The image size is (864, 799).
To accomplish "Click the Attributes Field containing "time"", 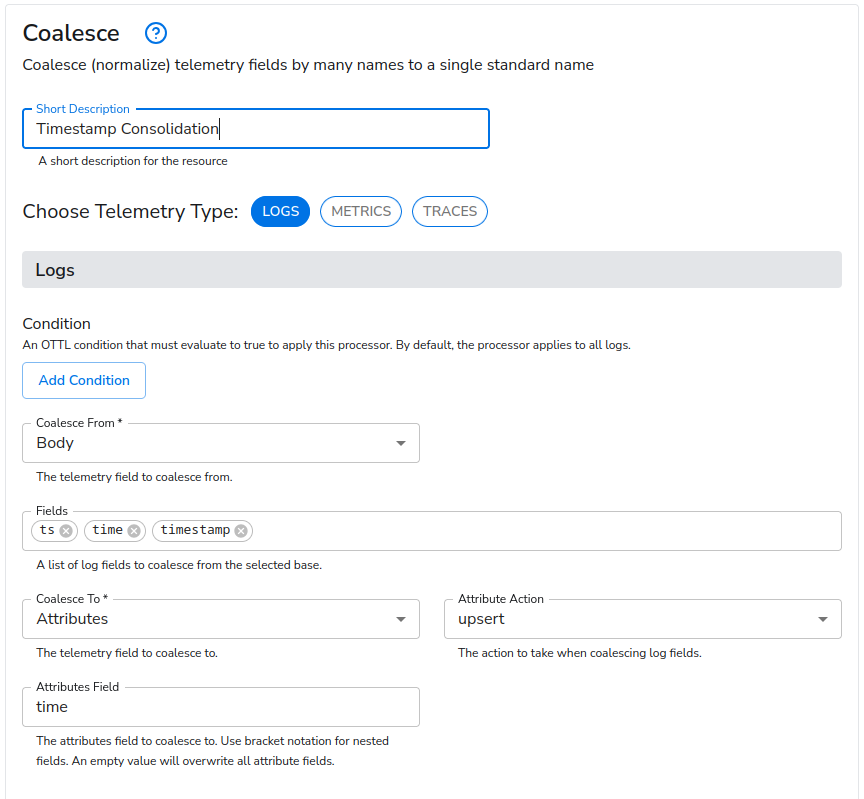I will 220,707.
